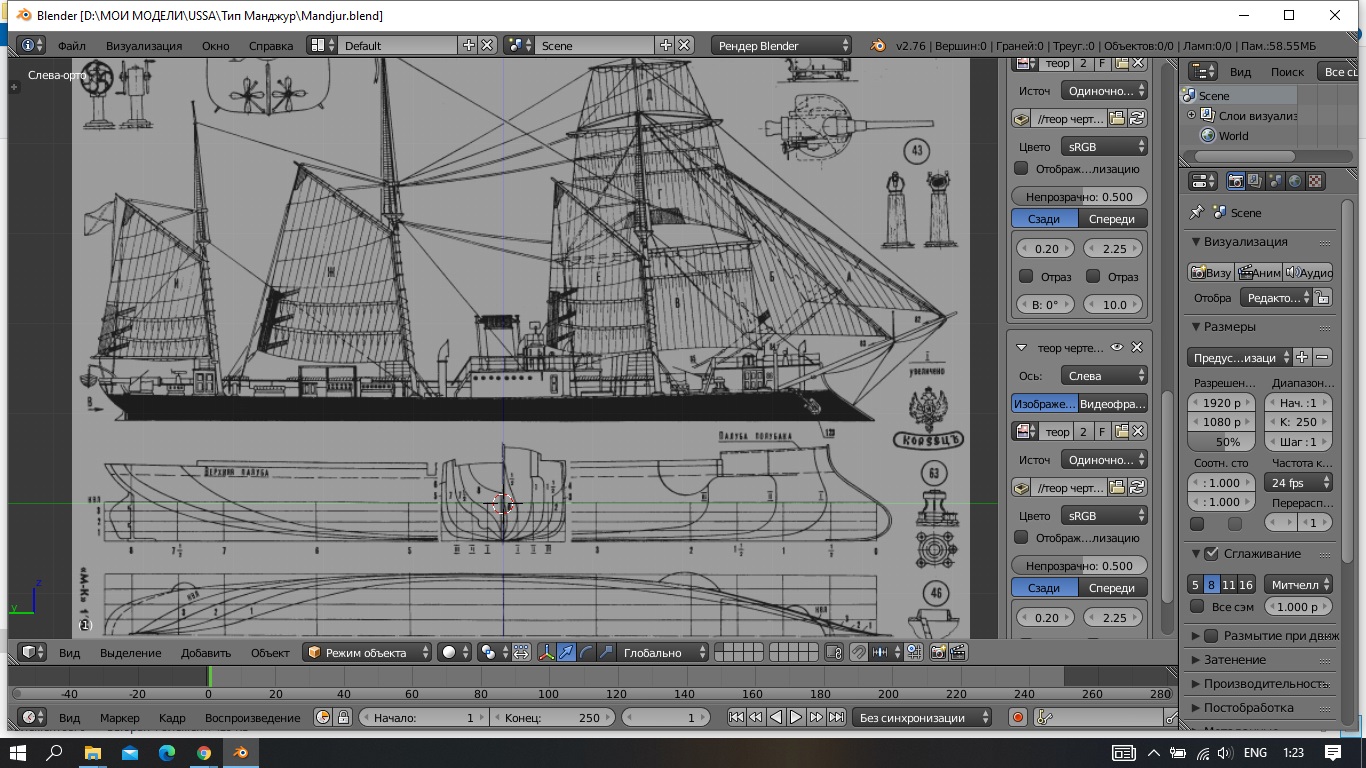
Task: Open the World properties tab icon
Action: point(1295,181)
